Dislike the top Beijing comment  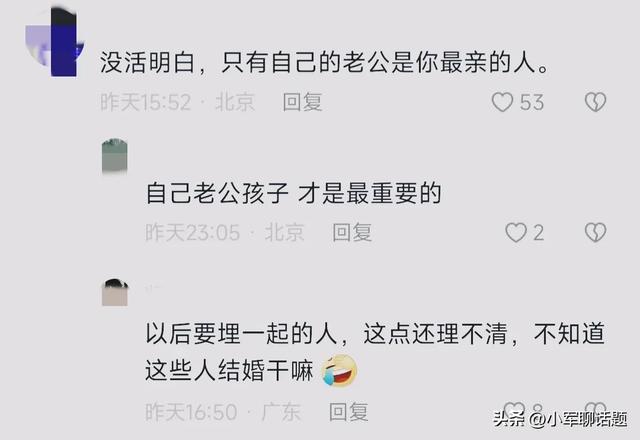point(596,102)
